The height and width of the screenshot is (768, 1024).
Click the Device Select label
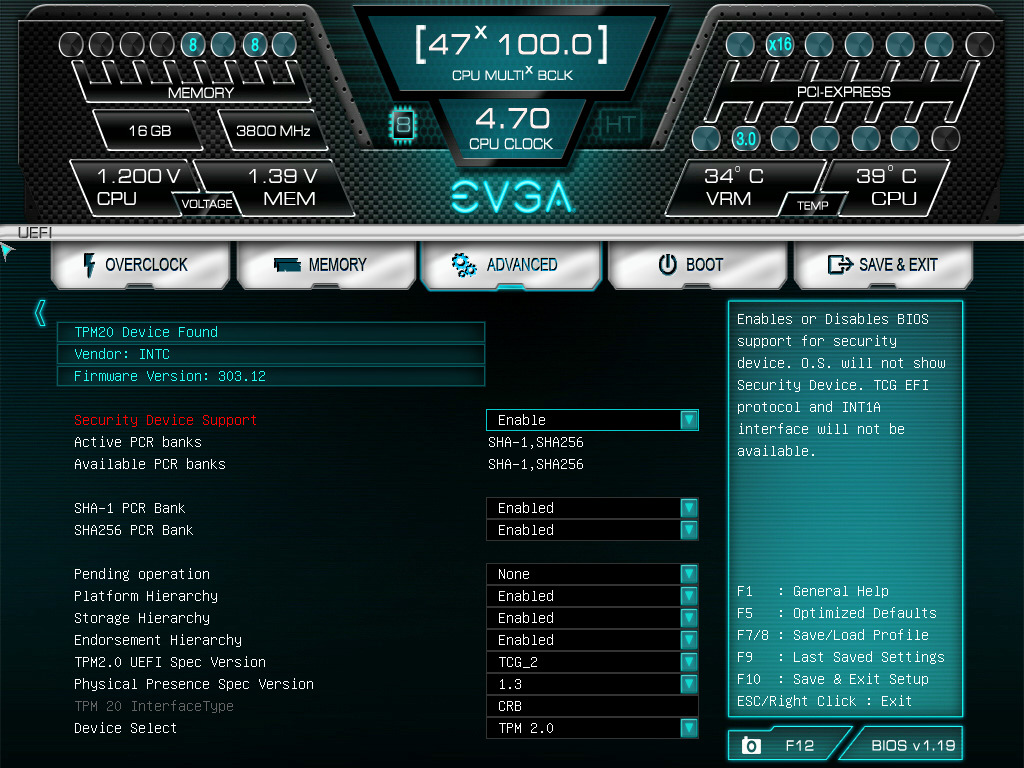pyautogui.click(x=125, y=728)
